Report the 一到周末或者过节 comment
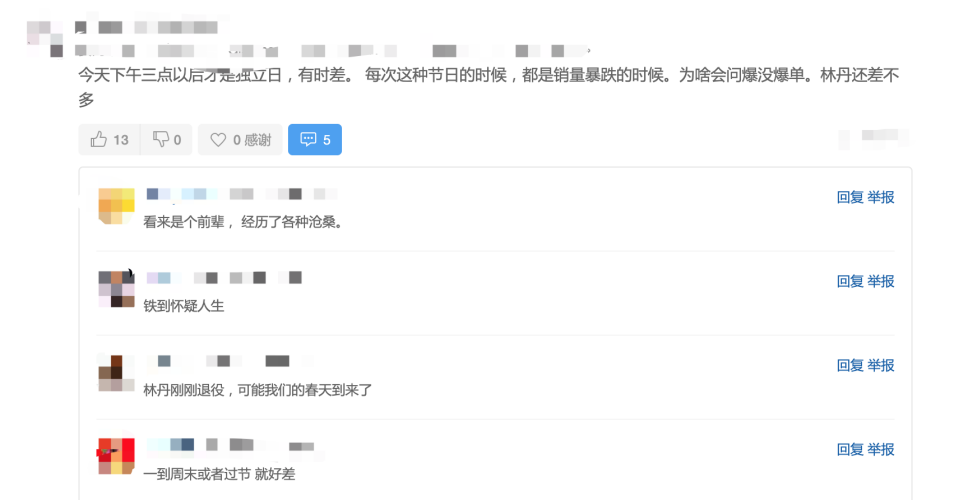 coord(880,450)
